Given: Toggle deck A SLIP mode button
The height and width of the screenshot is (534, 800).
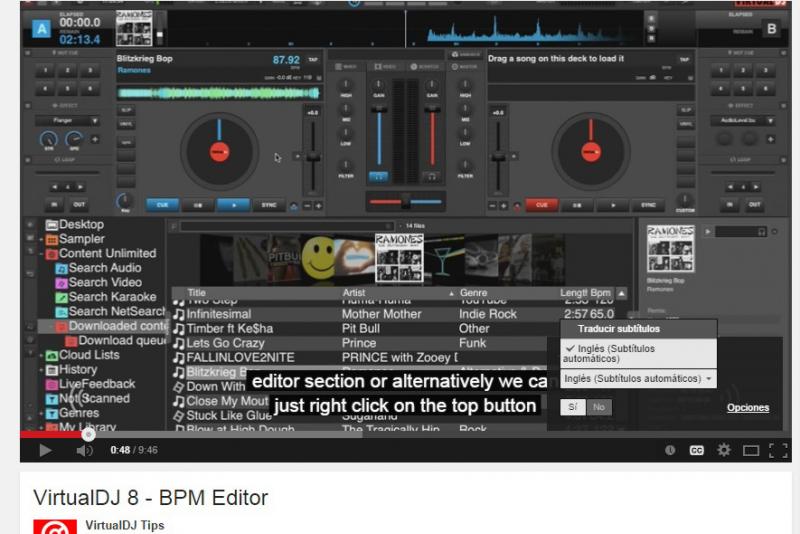Looking at the screenshot, I should coord(126,110).
